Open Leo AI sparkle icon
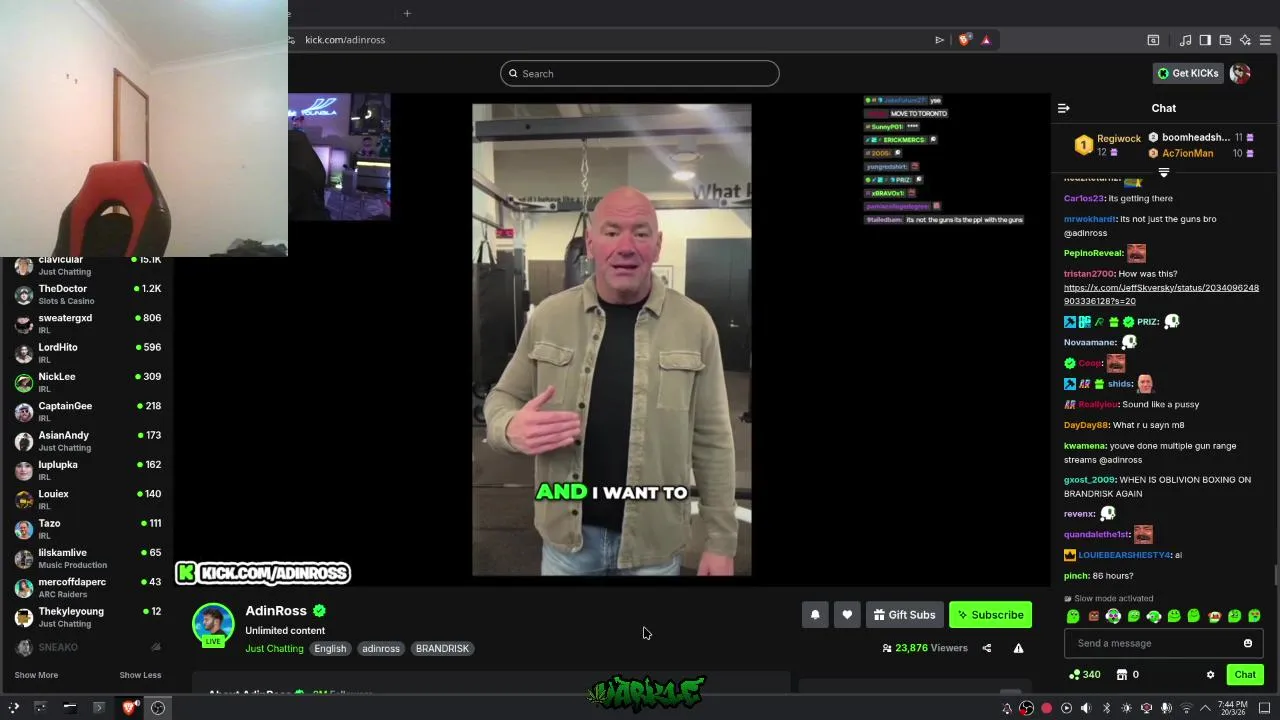Viewport: 1280px width, 720px height. click(x=1245, y=40)
